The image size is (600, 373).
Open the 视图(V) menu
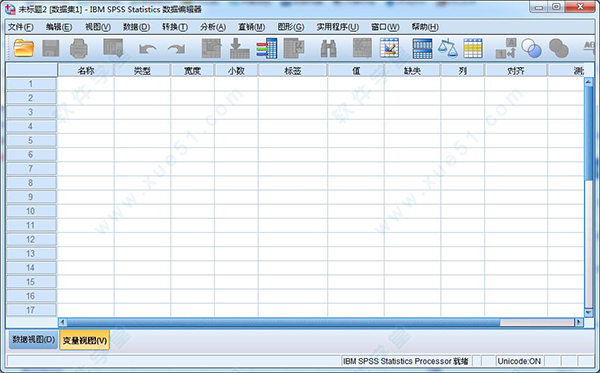click(98, 27)
